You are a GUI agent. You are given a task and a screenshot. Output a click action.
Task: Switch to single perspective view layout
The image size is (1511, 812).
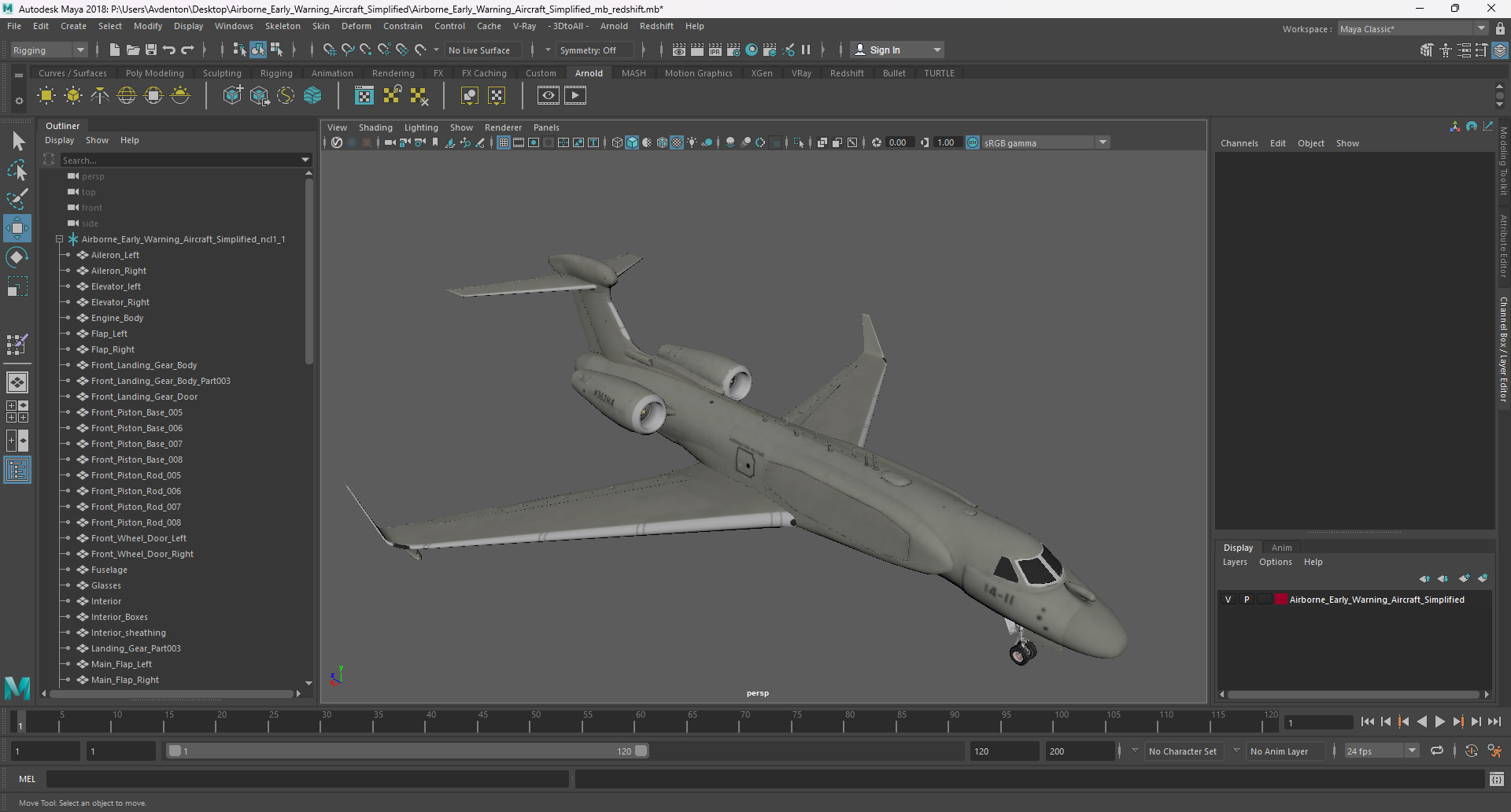click(17, 382)
